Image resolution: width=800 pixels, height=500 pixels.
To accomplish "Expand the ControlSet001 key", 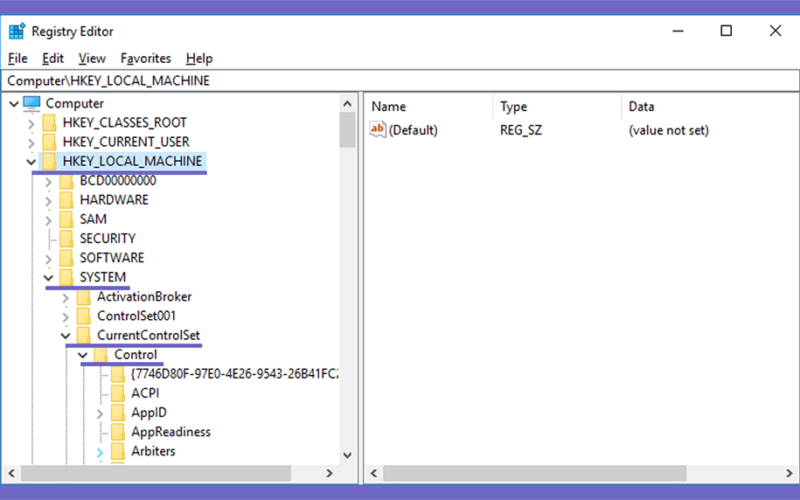I will tap(65, 317).
